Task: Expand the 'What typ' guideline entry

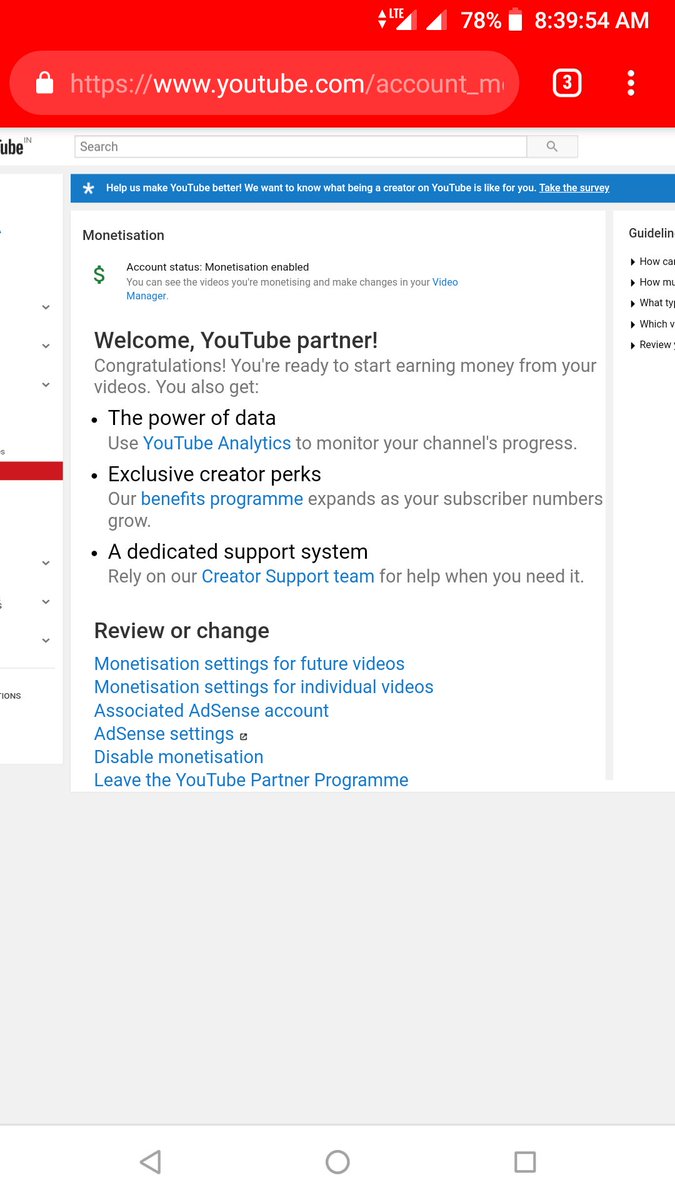Action: 652,303
